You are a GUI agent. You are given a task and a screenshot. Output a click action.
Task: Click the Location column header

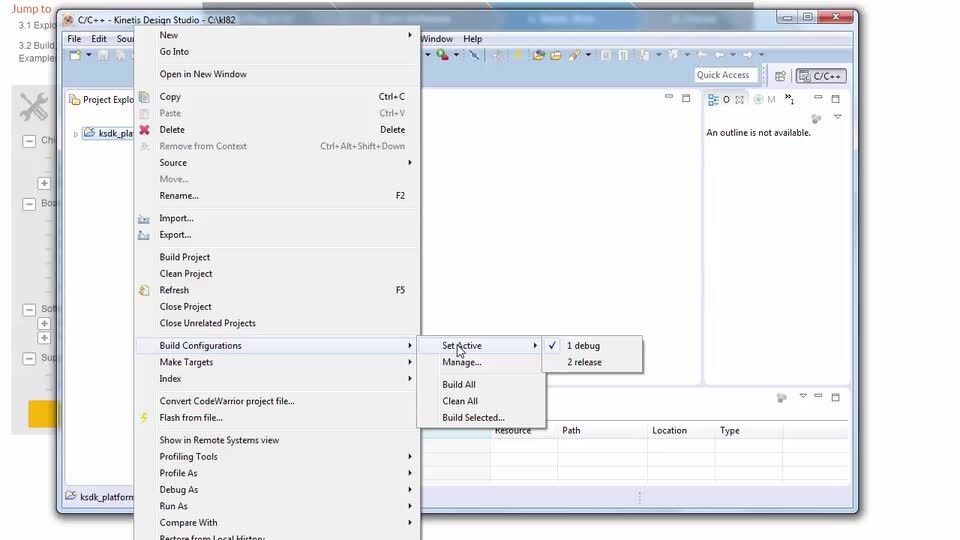681,430
